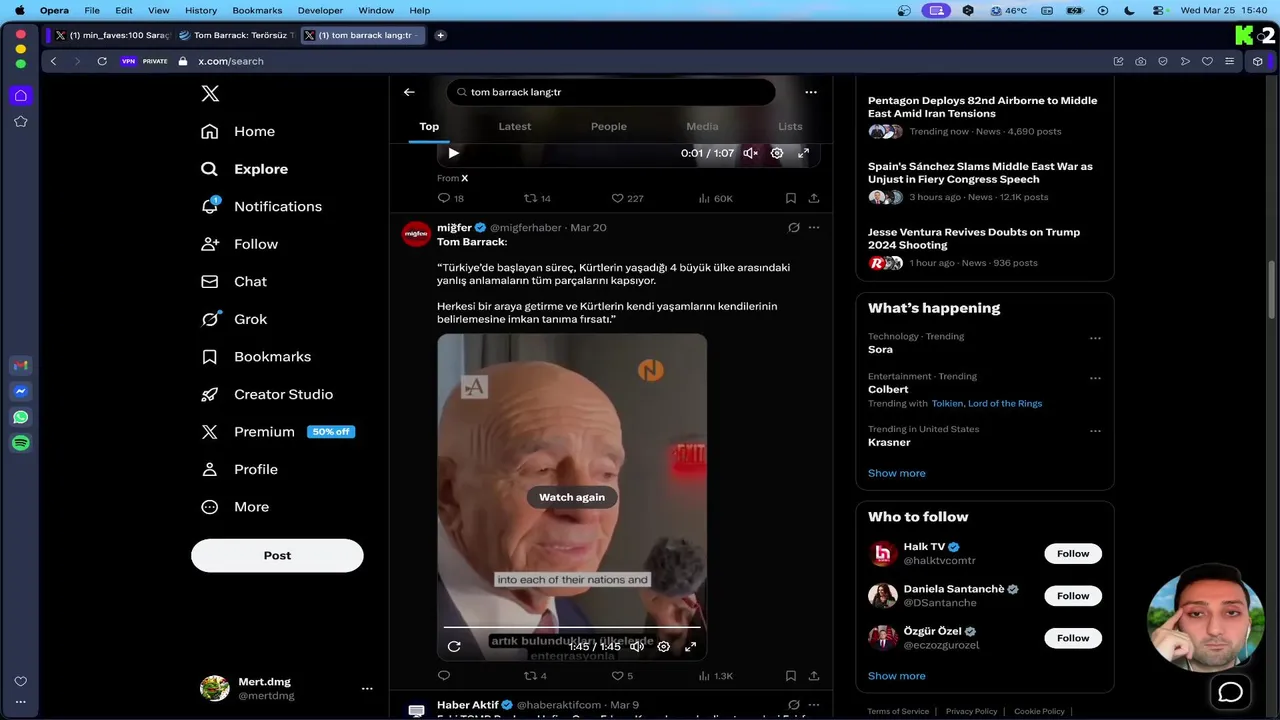Screen dimensions: 1280x720
Task: Reply to the post with 18 replies
Action: point(451,198)
